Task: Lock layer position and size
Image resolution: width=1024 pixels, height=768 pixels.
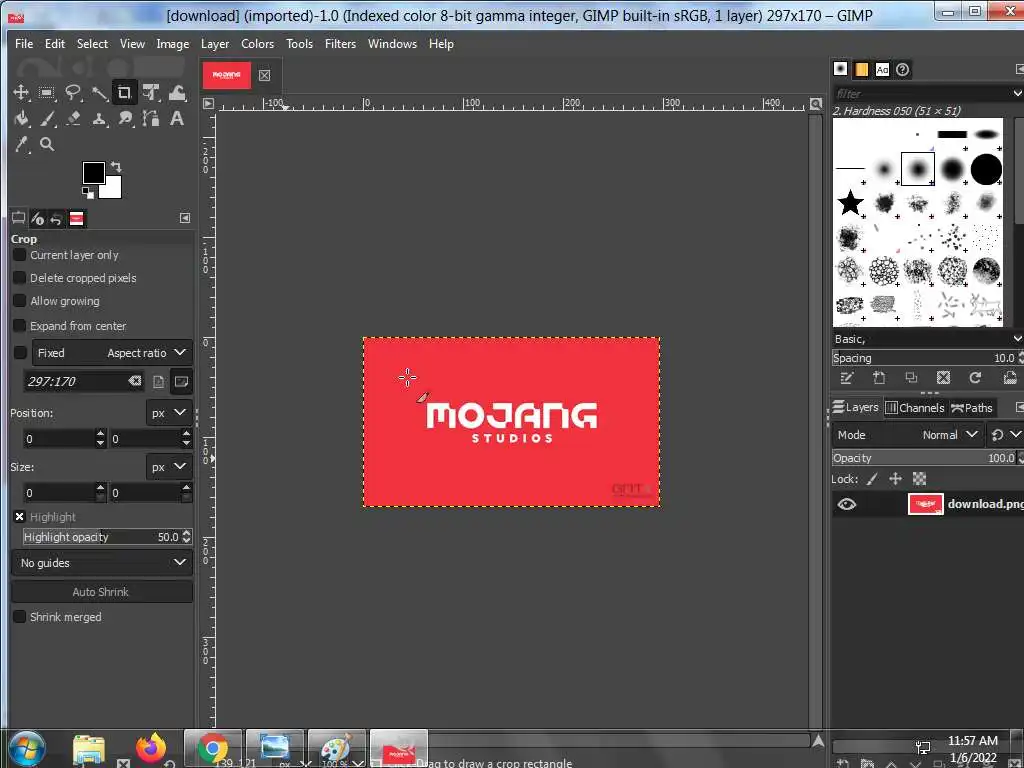Action: pyautogui.click(x=895, y=479)
